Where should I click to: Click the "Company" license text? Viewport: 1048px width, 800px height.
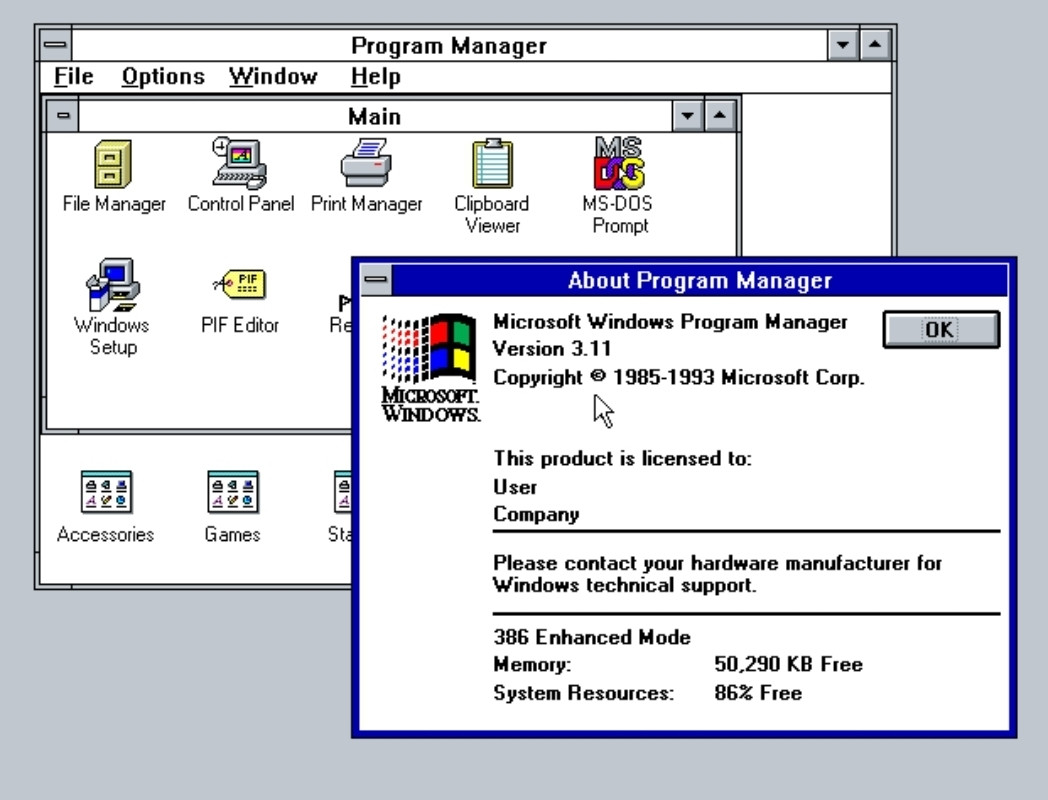536,515
